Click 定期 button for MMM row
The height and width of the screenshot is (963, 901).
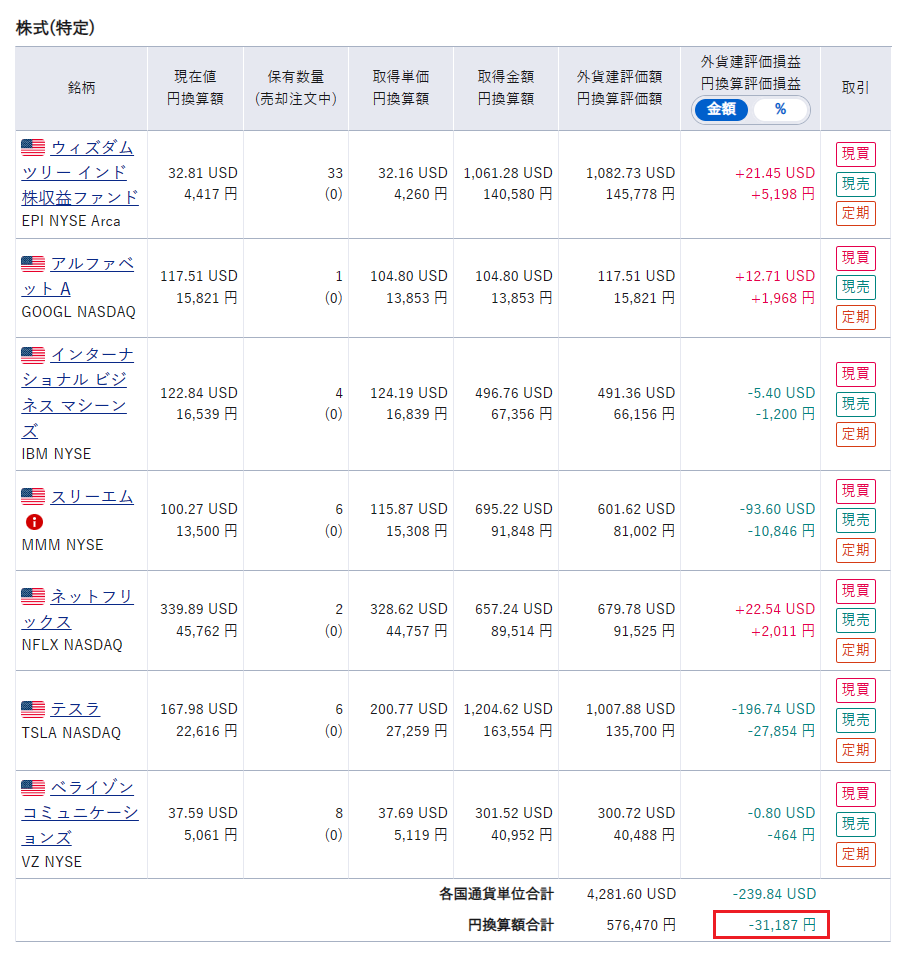tap(856, 550)
